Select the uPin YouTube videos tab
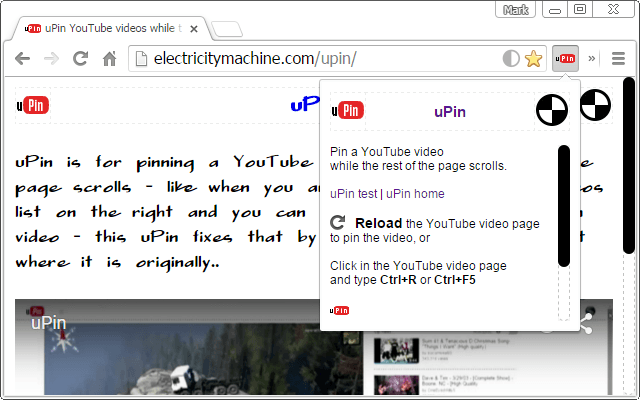The height and width of the screenshot is (400, 640). [110, 29]
